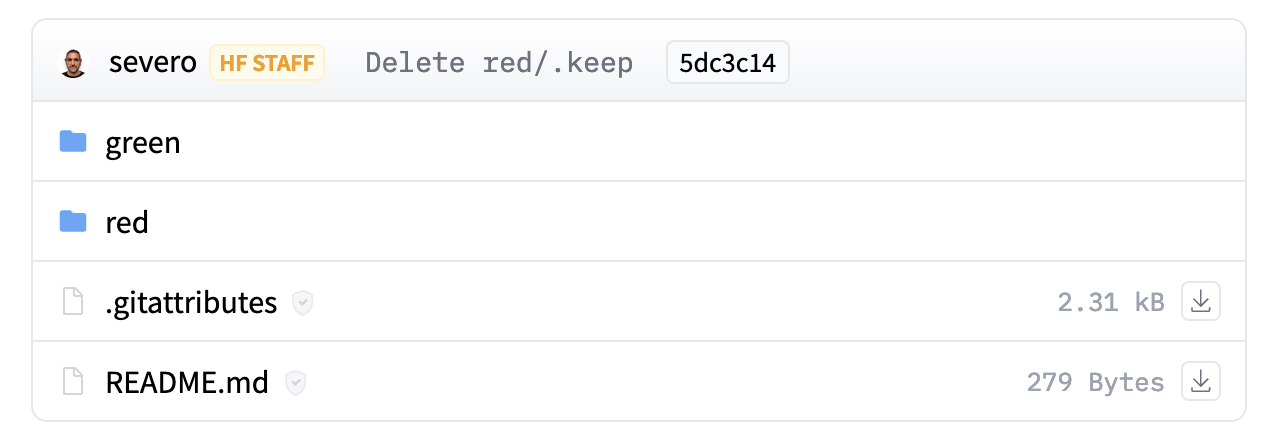
Task: Click the 2.31 kB file size
Action: point(1110,302)
